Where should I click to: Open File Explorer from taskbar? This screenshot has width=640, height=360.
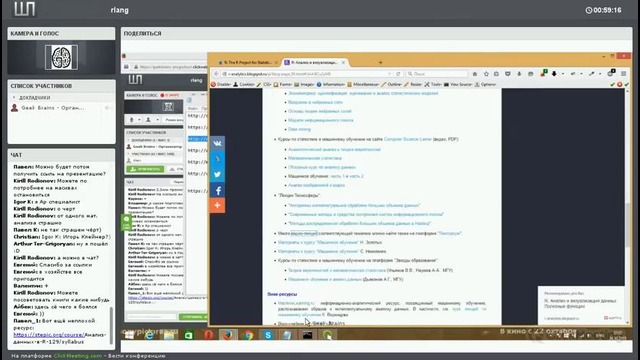169,335
